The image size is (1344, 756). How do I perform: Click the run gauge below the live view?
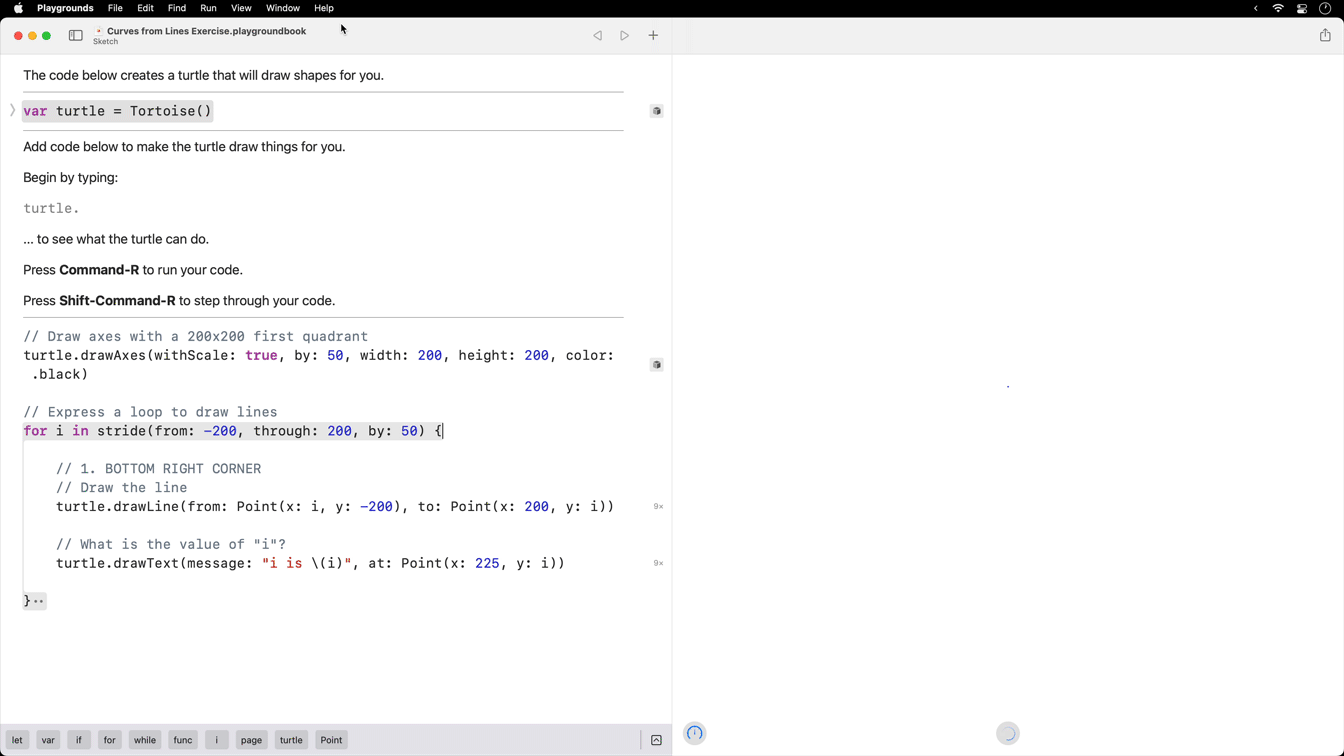tap(694, 733)
